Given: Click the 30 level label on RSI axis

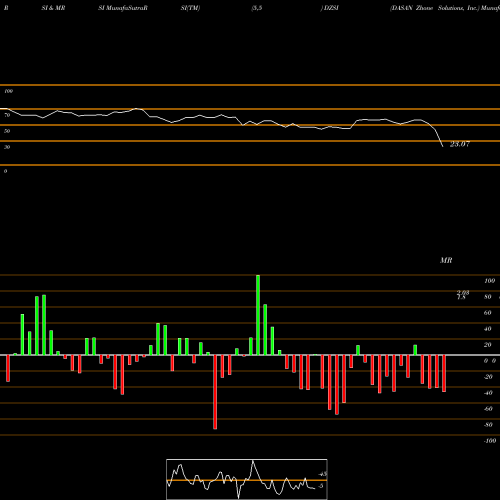Looking at the screenshot, I should pyautogui.click(x=7, y=147).
